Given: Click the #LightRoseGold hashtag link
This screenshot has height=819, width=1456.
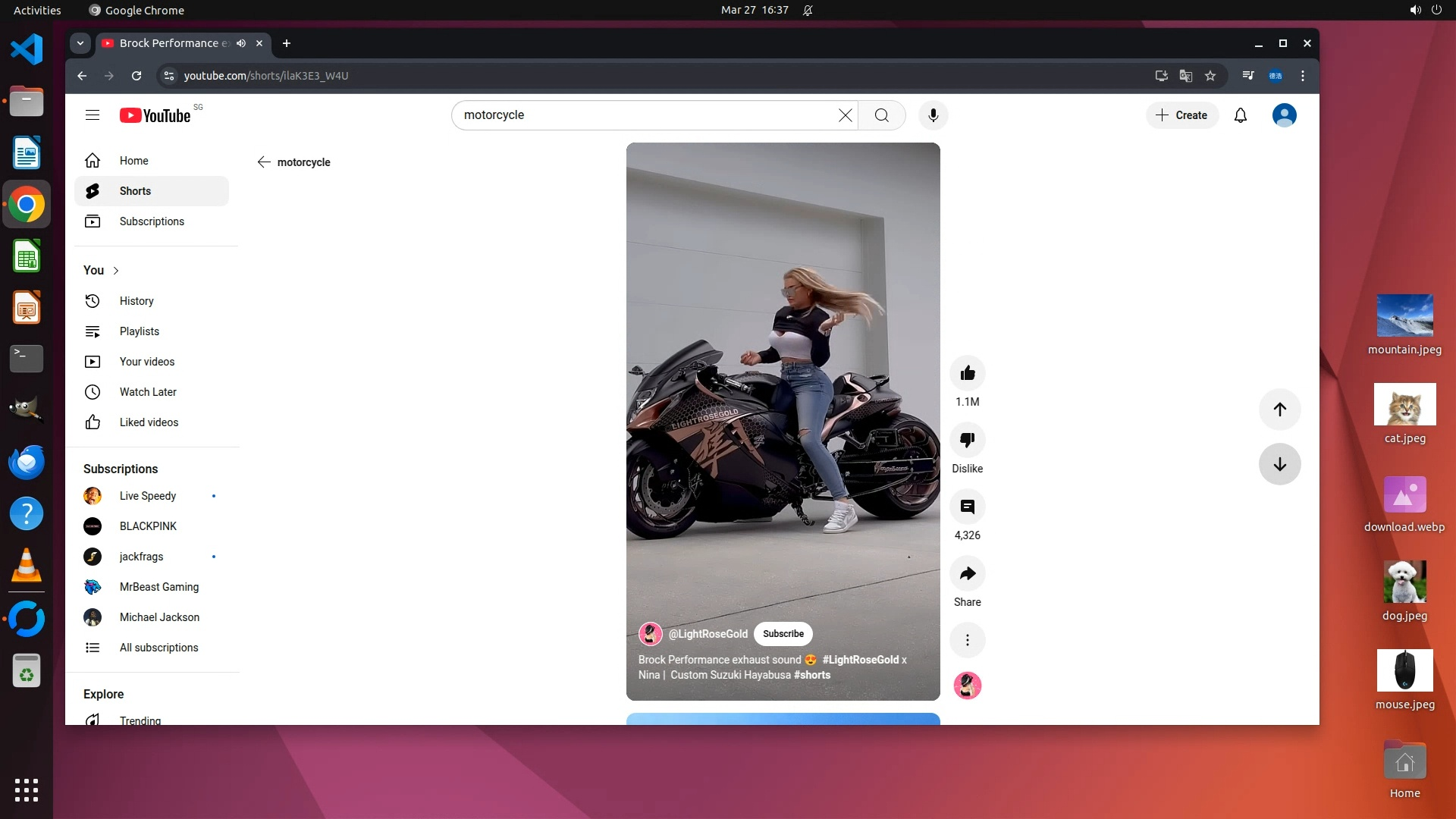Looking at the screenshot, I should click(860, 660).
